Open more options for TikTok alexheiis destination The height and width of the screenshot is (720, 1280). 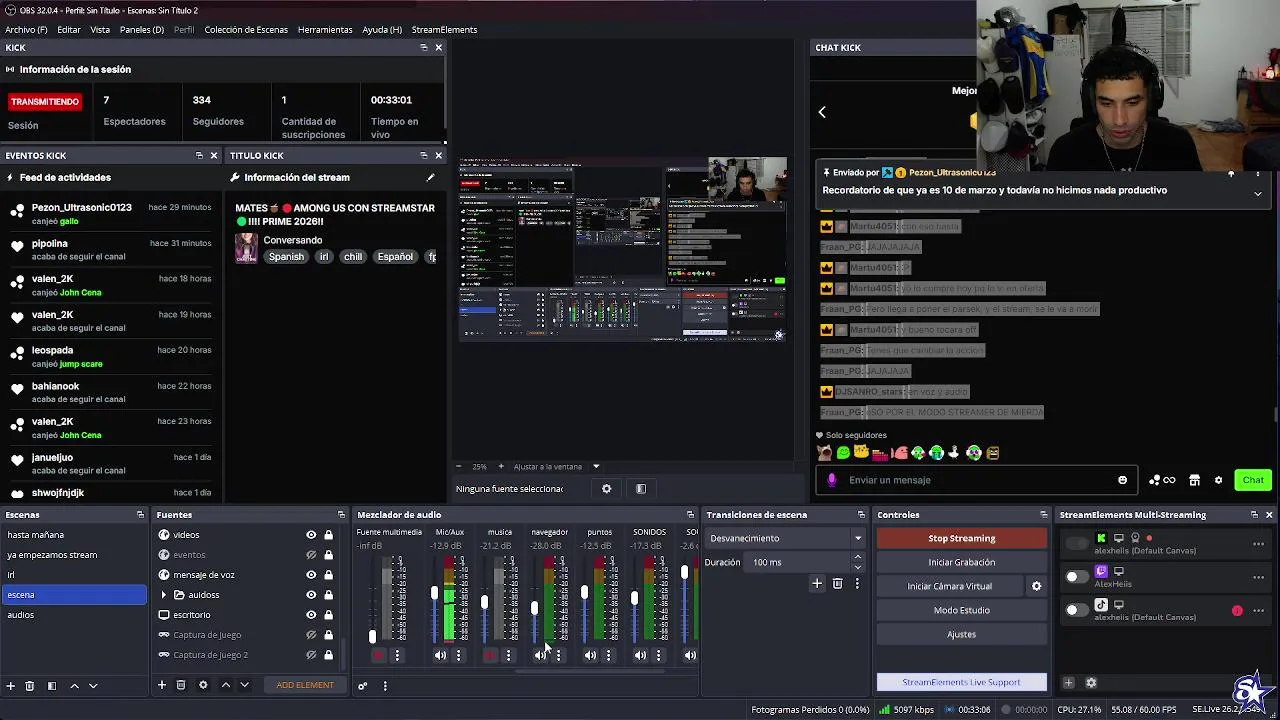(1258, 610)
